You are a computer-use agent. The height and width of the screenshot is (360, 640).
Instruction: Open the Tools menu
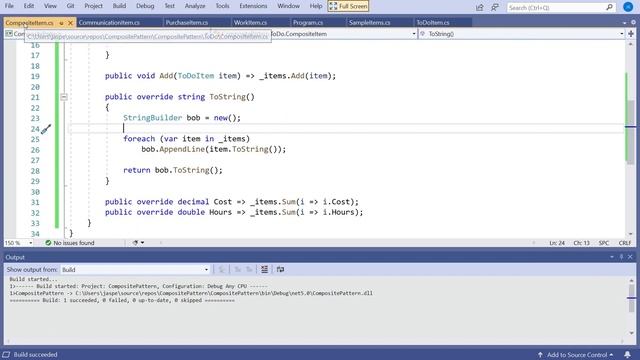pos(222,6)
